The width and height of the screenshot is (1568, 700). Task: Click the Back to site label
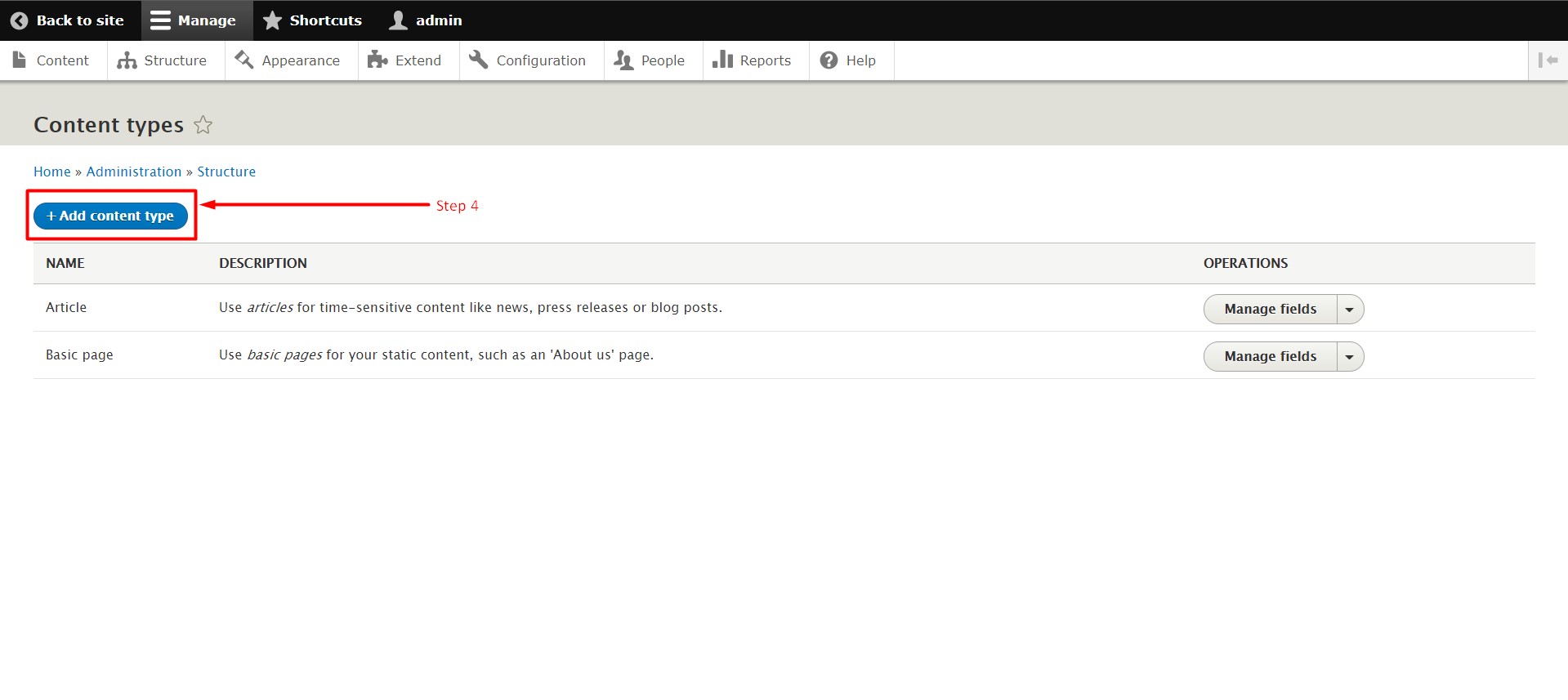(80, 20)
